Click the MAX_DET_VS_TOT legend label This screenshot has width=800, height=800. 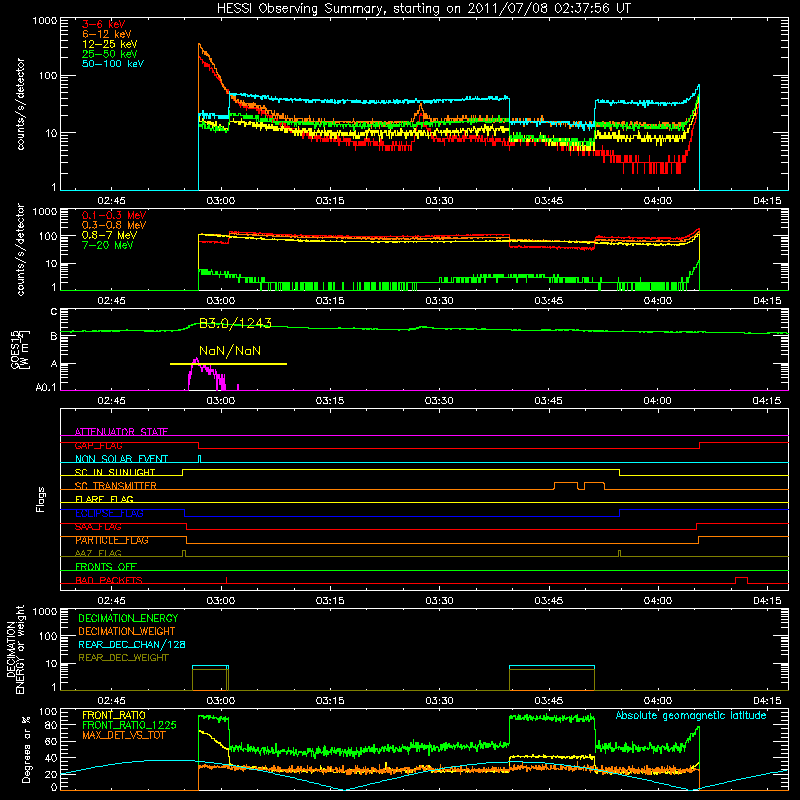124,735
